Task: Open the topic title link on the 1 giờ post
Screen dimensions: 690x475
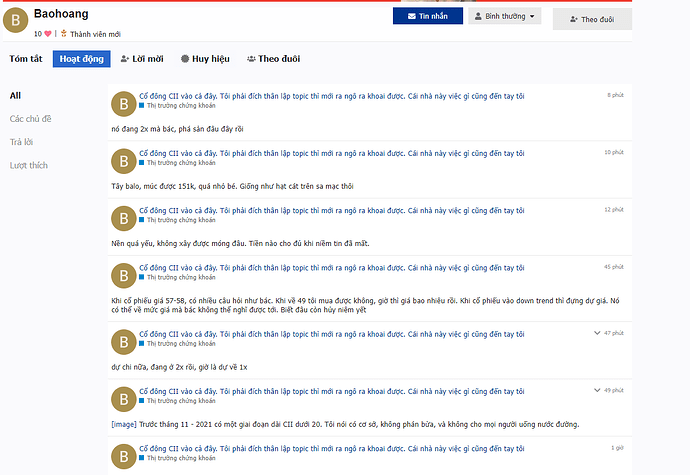Action: click(x=332, y=449)
